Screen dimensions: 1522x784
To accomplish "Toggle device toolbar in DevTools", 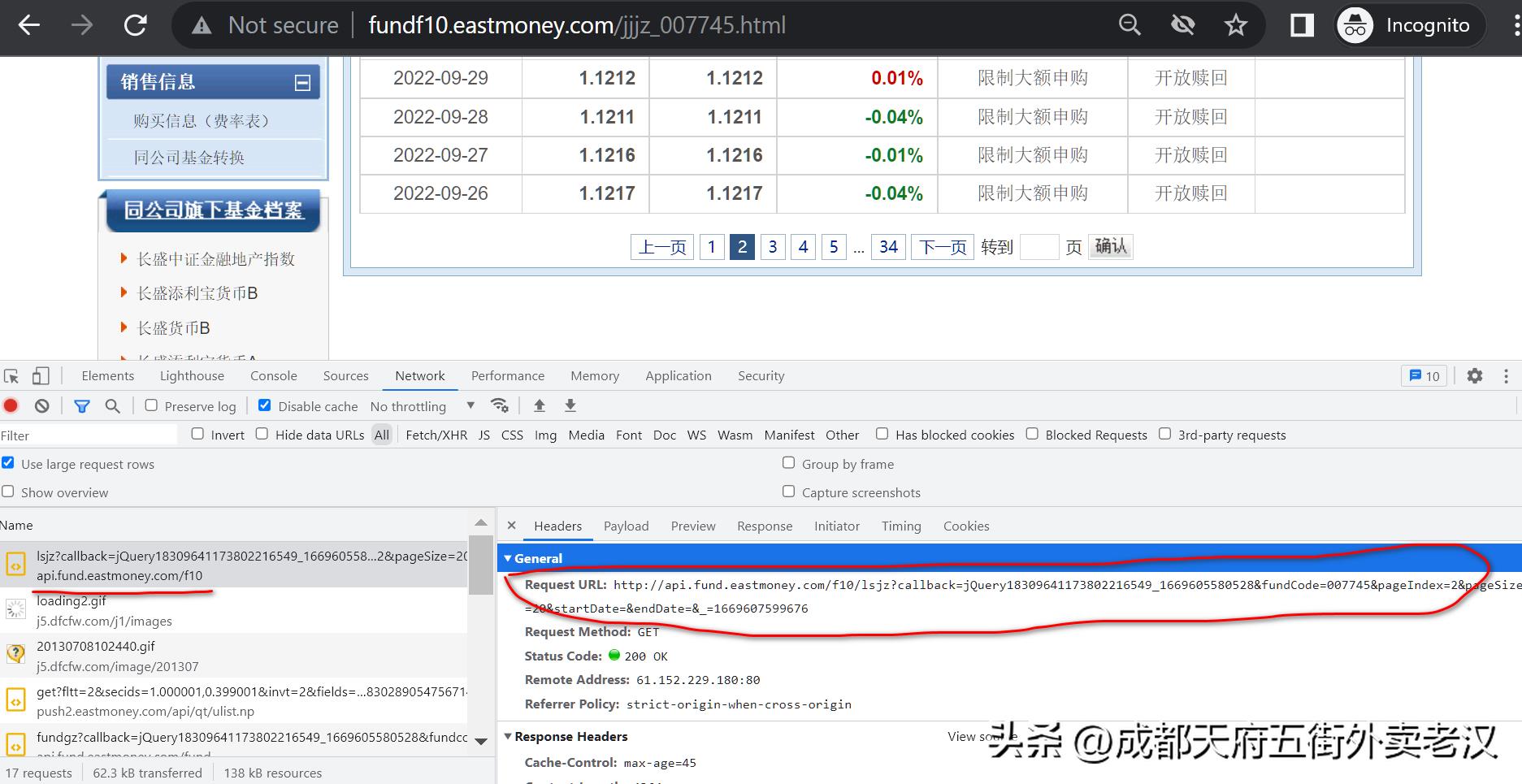I will [x=41, y=376].
